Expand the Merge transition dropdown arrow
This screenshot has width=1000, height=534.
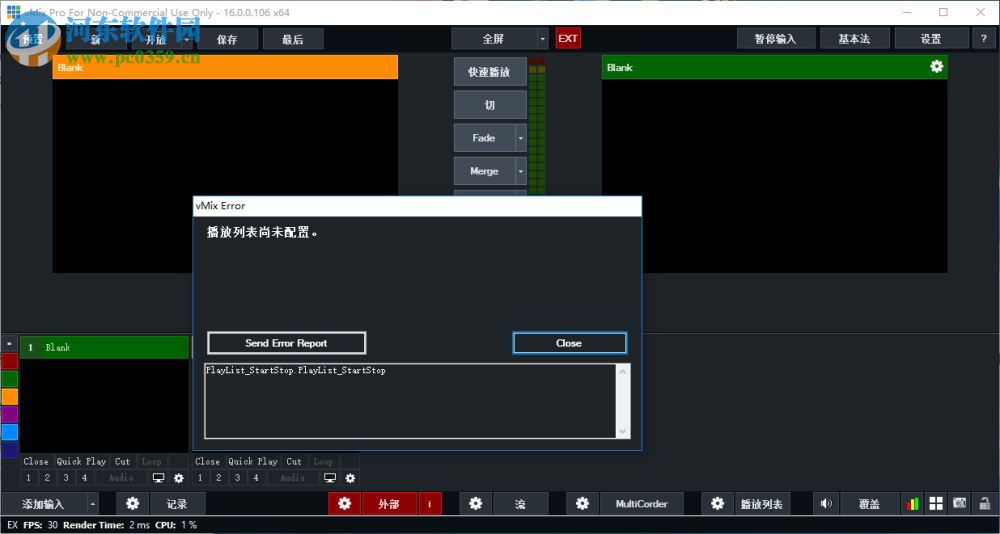tap(521, 171)
